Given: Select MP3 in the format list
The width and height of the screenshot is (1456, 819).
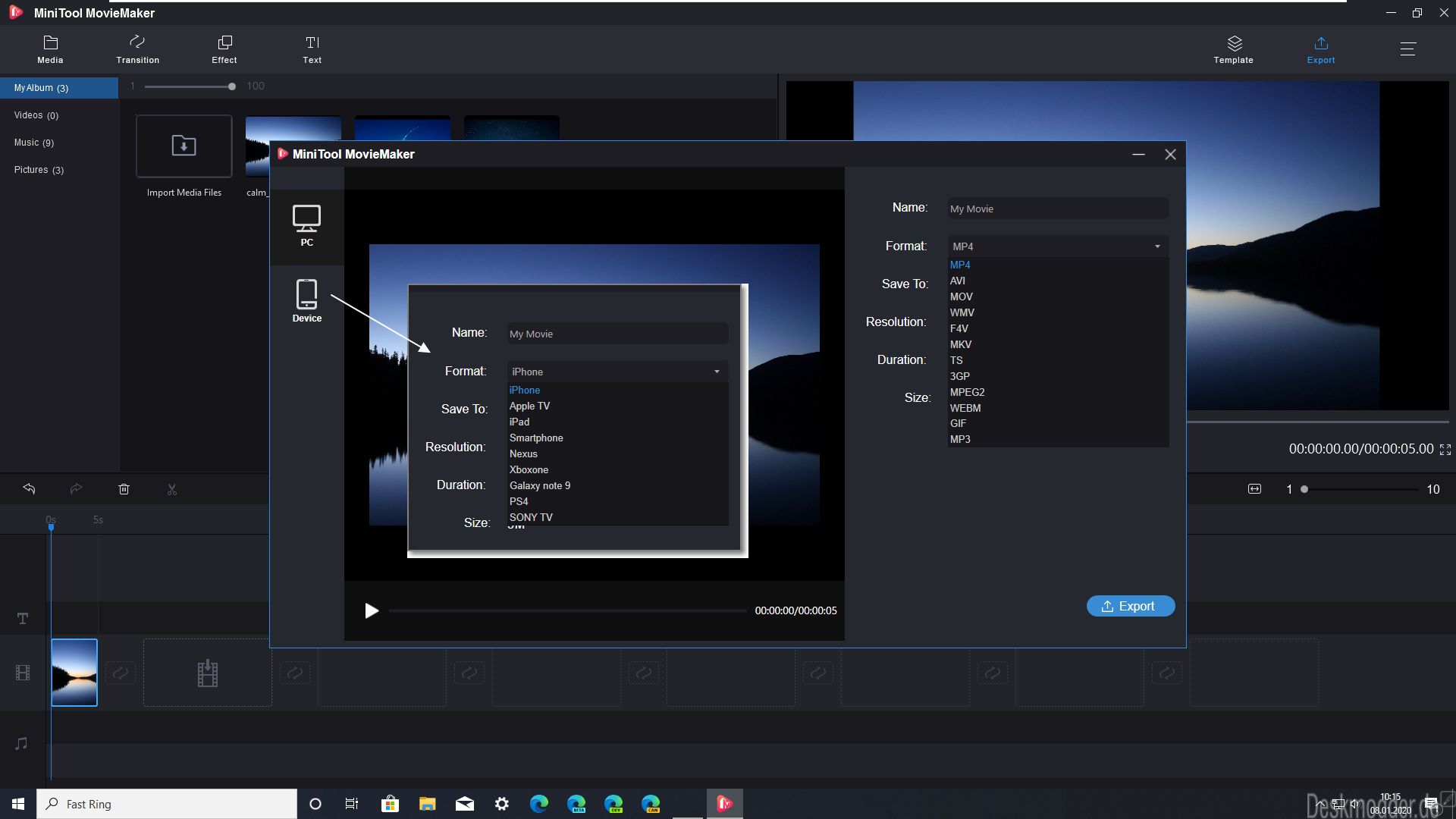Looking at the screenshot, I should tap(1058, 439).
